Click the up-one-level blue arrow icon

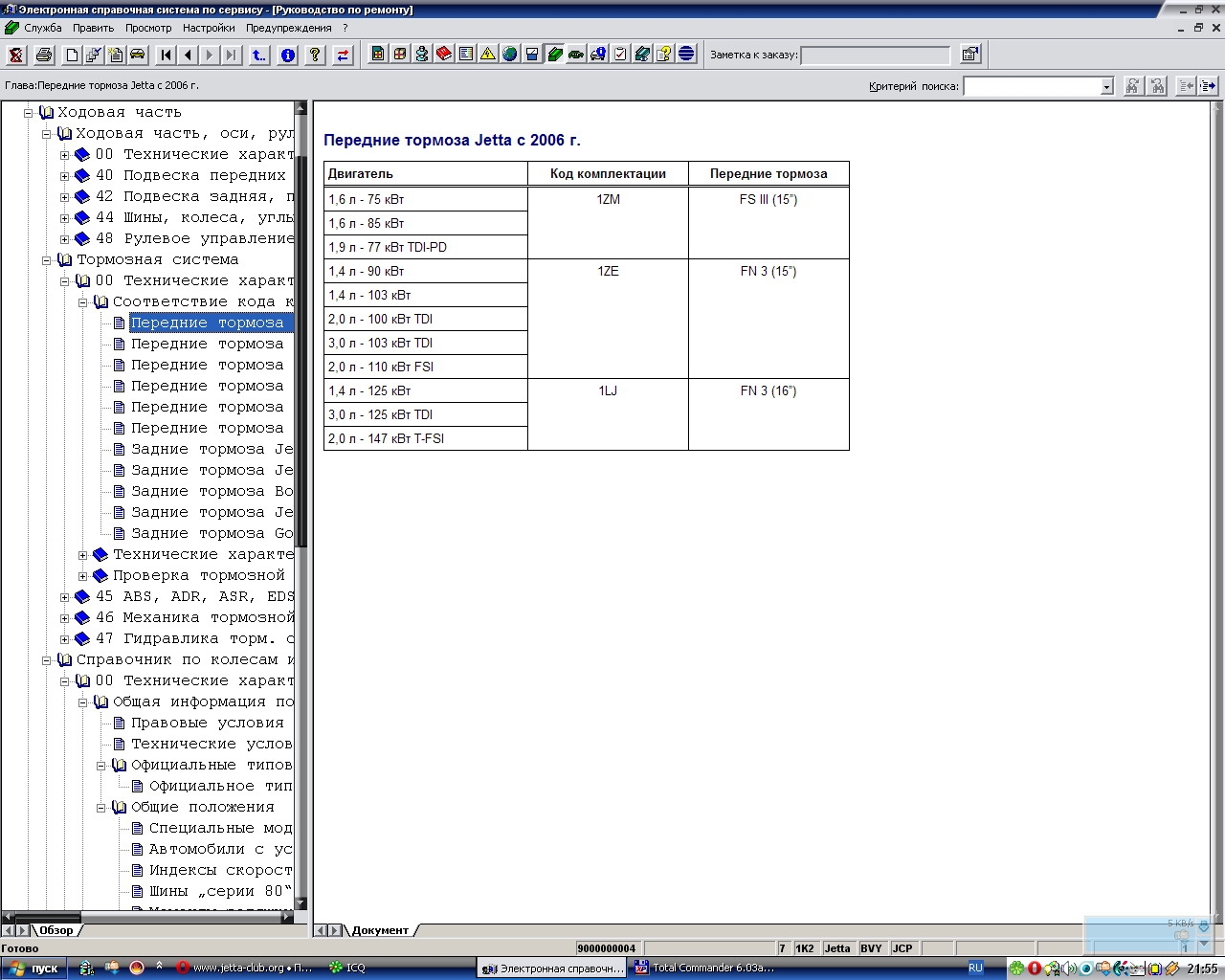click(x=259, y=55)
